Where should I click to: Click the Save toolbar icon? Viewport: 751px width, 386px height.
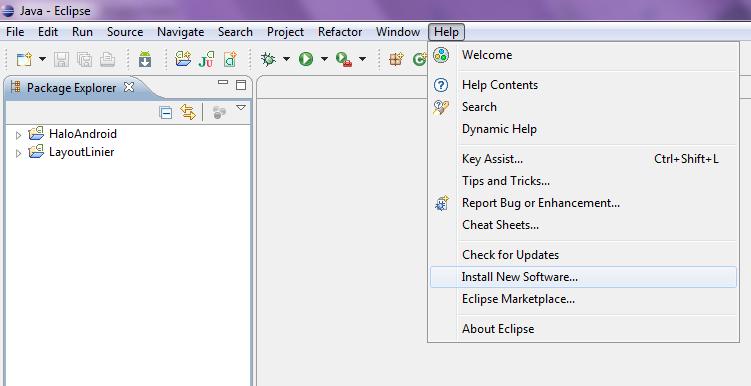(x=61, y=59)
